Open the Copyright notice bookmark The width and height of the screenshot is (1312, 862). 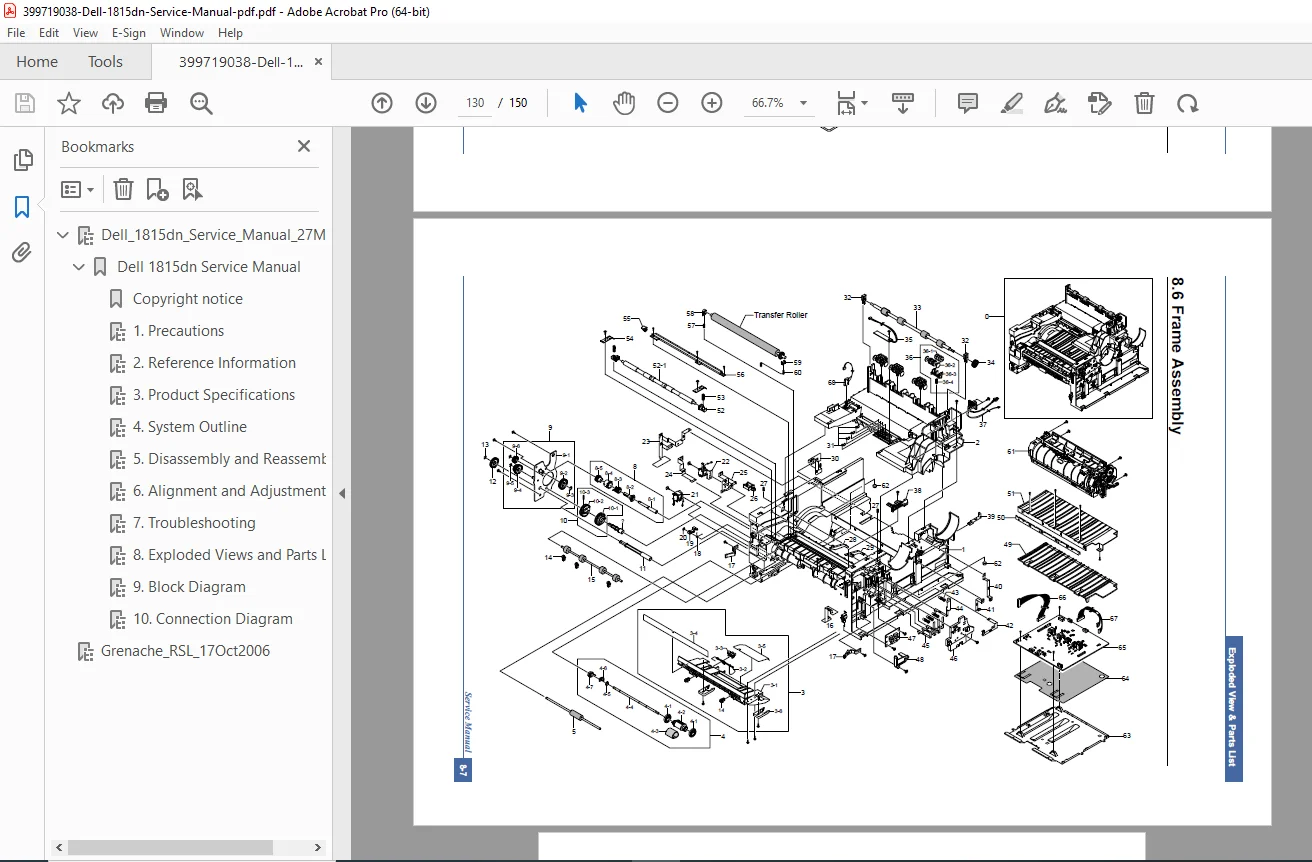pyautogui.click(x=188, y=299)
